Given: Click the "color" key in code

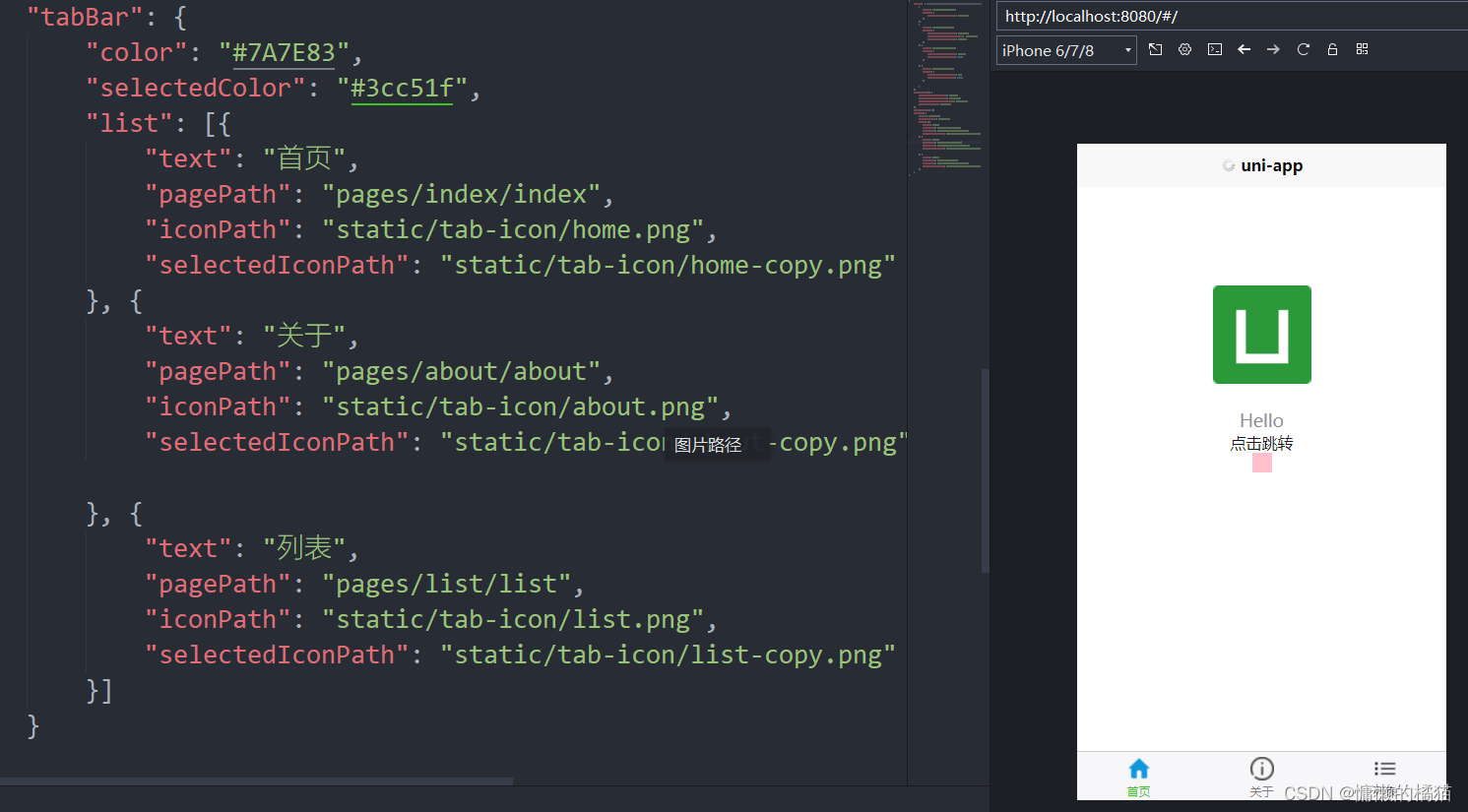Looking at the screenshot, I should pyautogui.click(x=136, y=53).
